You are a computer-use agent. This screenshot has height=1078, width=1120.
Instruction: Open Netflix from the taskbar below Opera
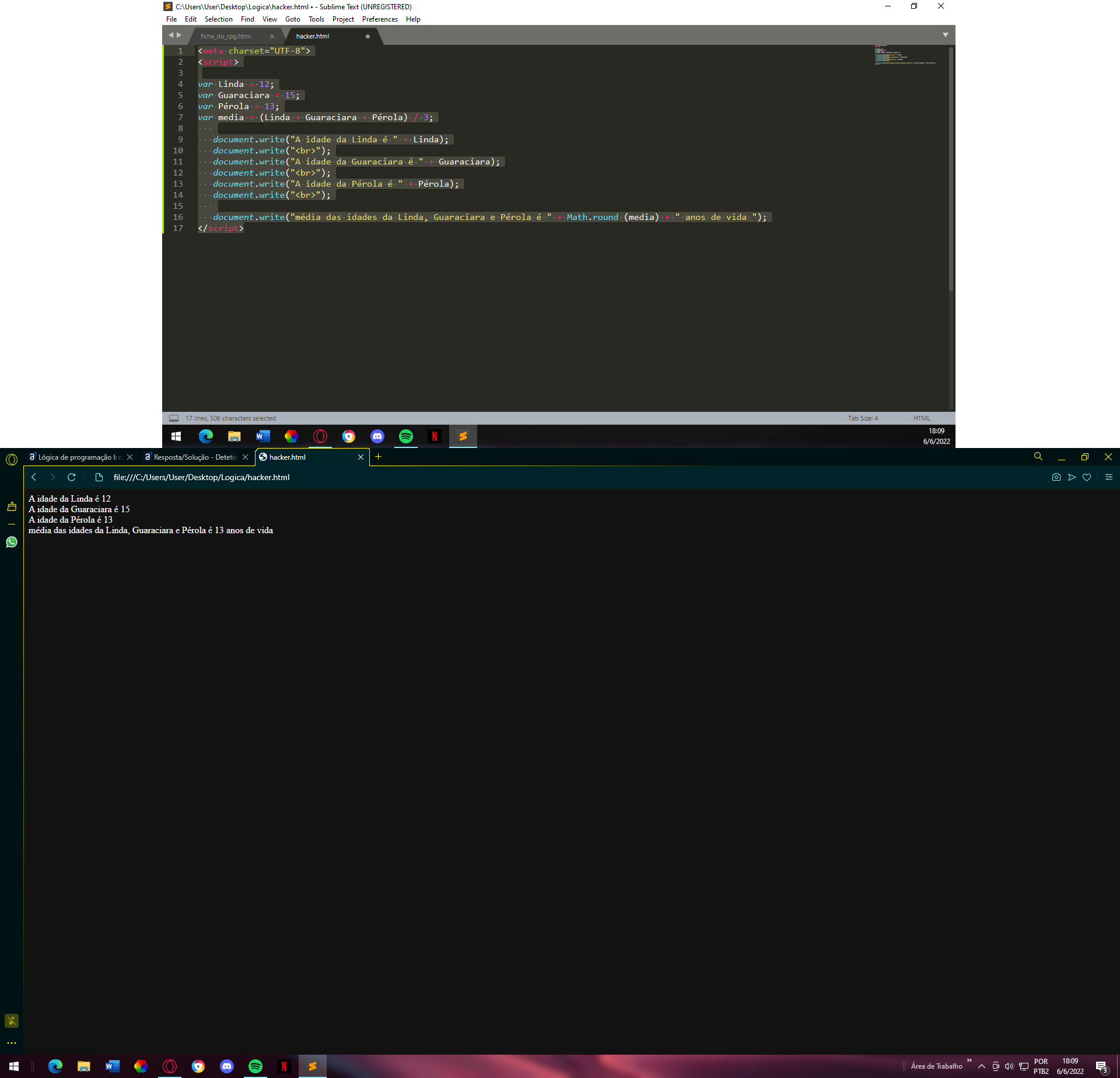pos(284,1066)
